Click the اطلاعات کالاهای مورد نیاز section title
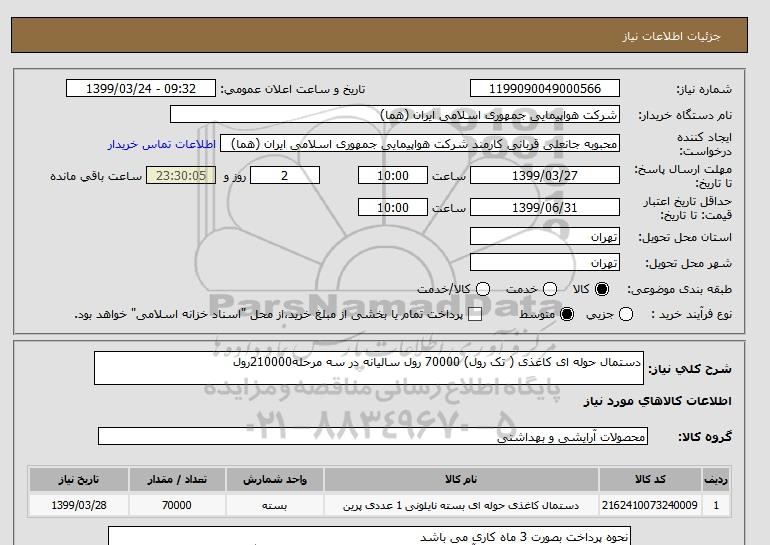 tap(657, 401)
